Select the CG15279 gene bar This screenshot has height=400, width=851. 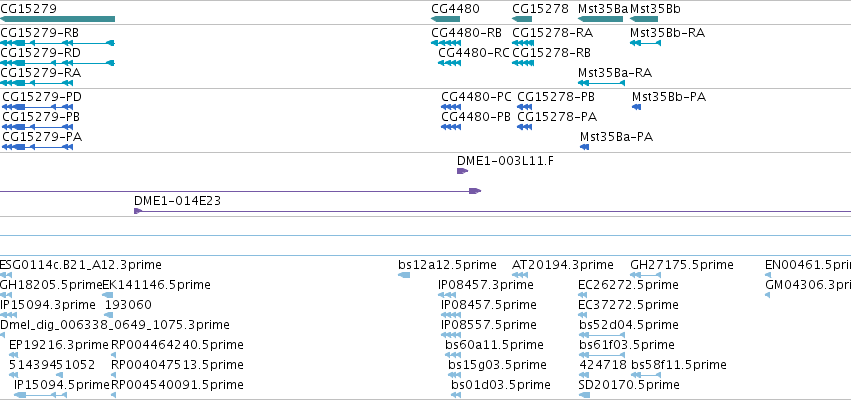[x=57, y=20]
